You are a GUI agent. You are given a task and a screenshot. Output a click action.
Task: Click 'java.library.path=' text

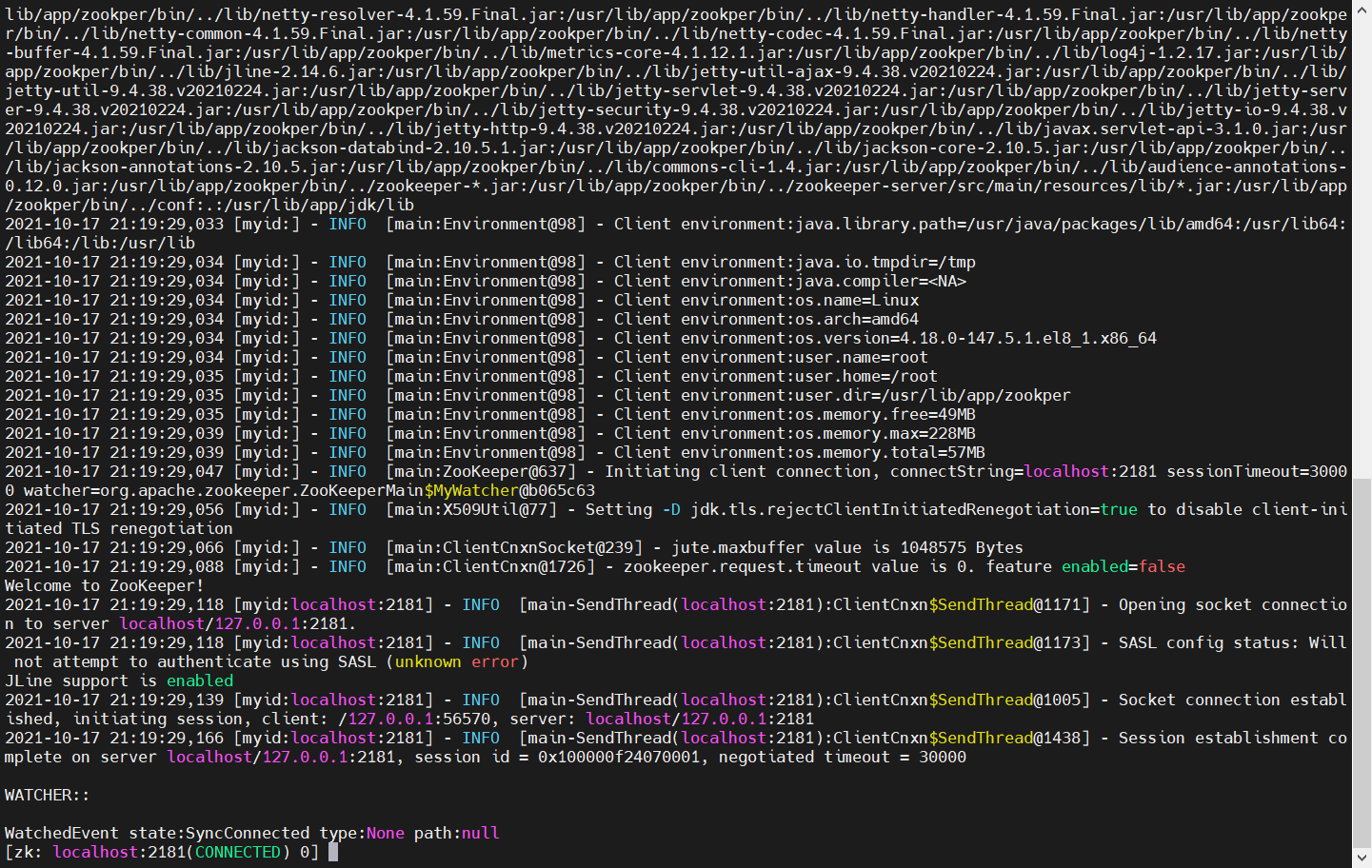(881, 224)
